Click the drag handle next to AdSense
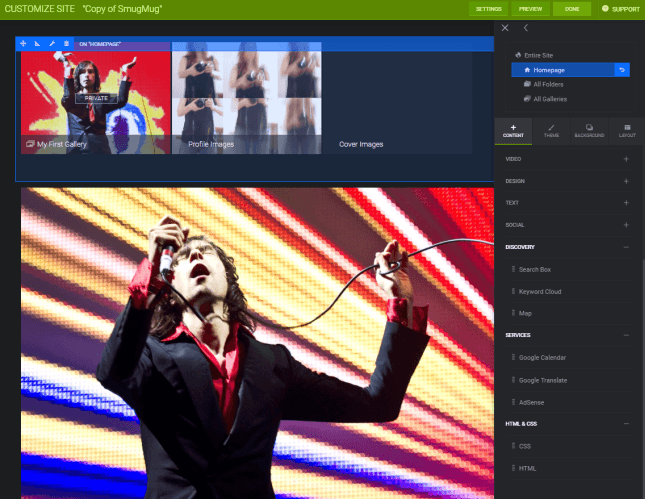Screen dimensions: 645x499 [513, 402]
